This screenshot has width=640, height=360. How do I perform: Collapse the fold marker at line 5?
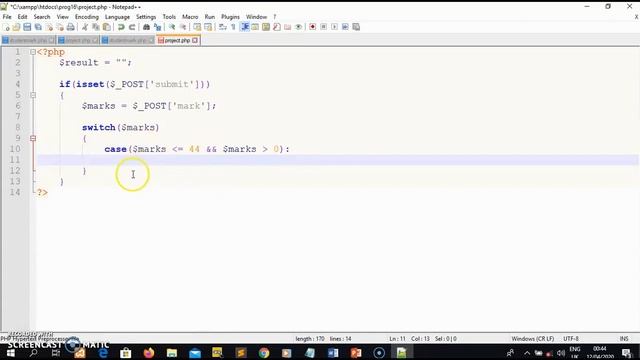tap(33, 95)
